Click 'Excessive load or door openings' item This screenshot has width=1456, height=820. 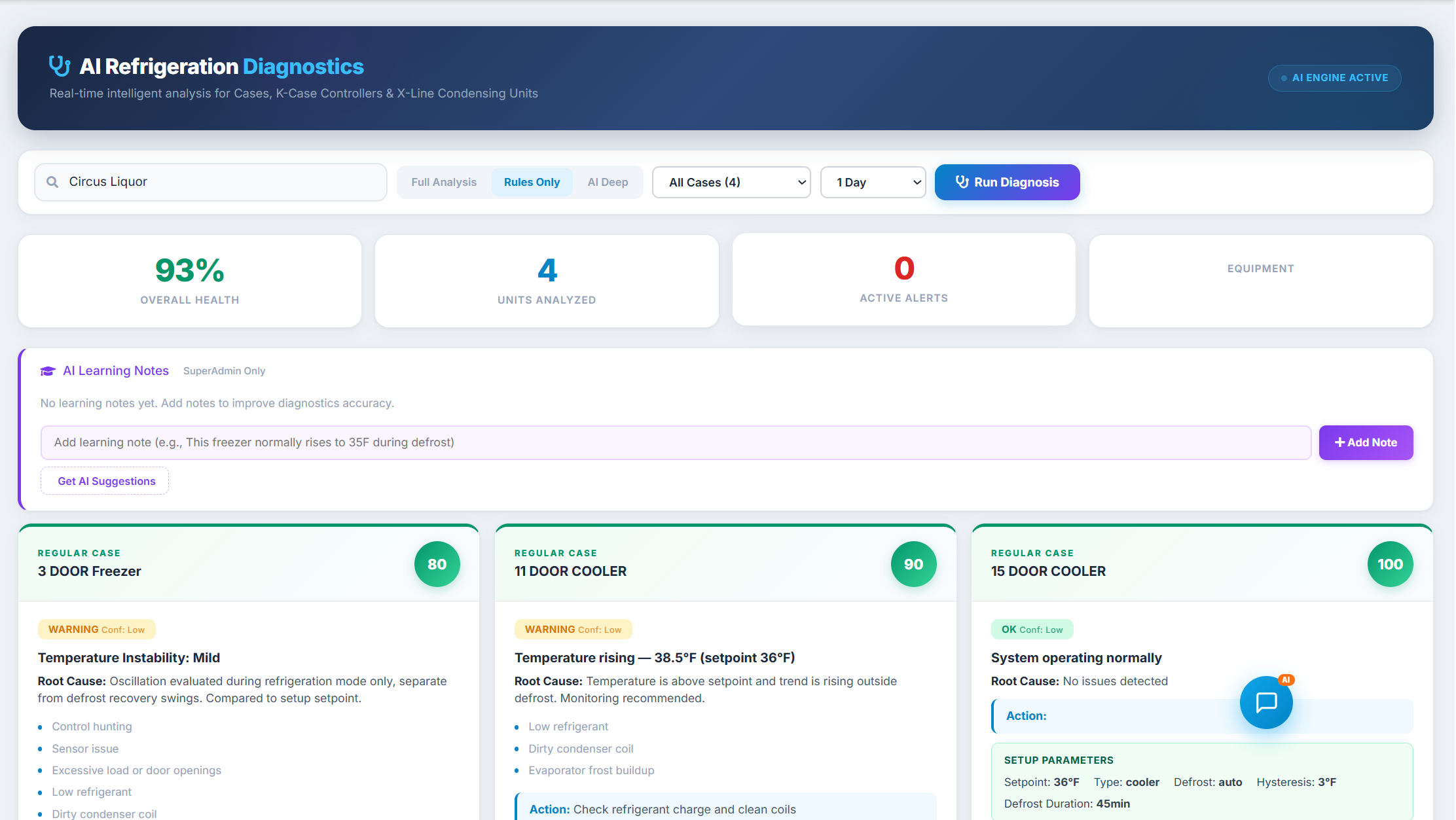point(136,770)
